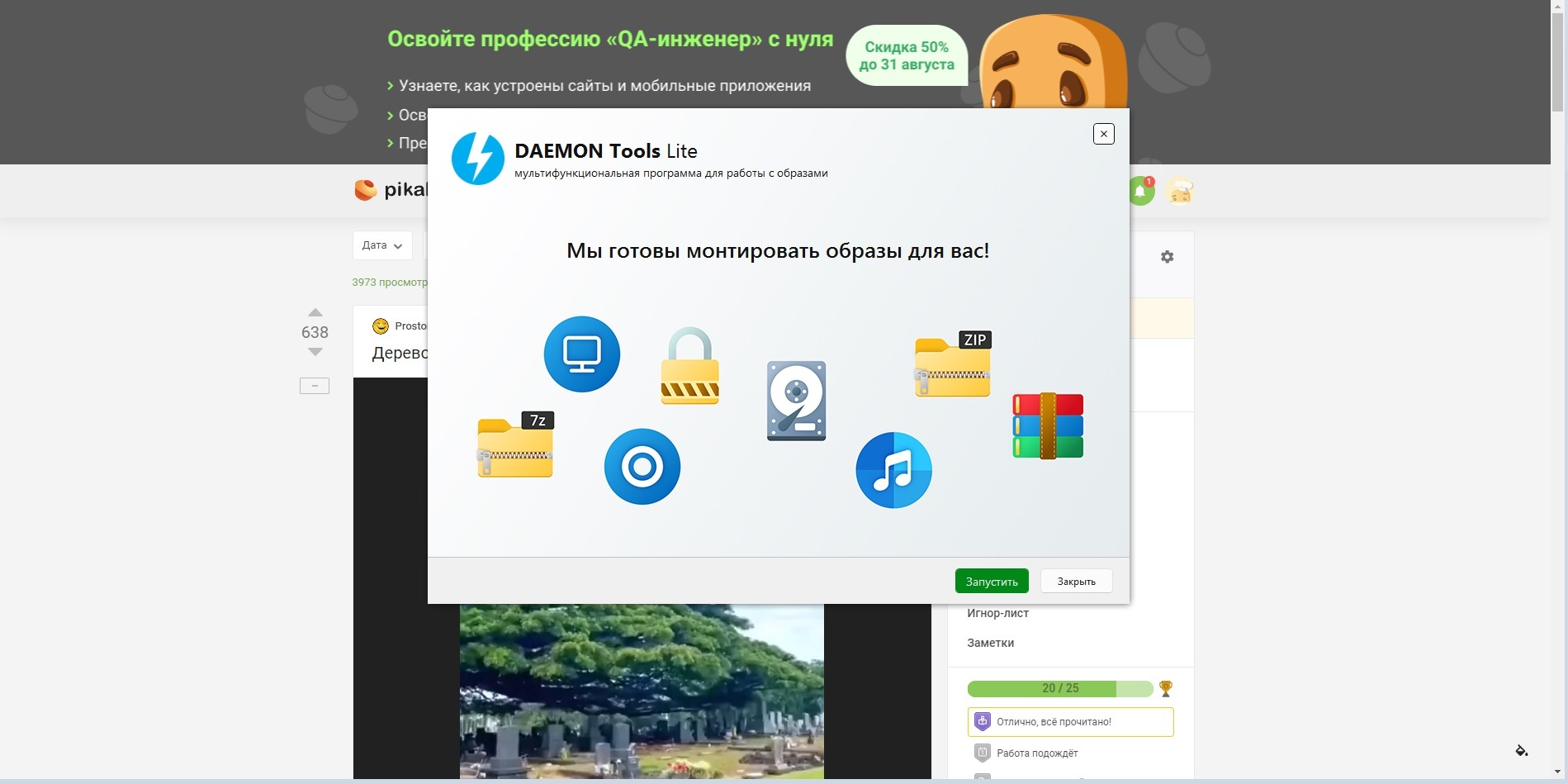The image size is (1568, 784).
Task: Close the DAEMON Tools Lite dialog with X
Action: [1104, 134]
